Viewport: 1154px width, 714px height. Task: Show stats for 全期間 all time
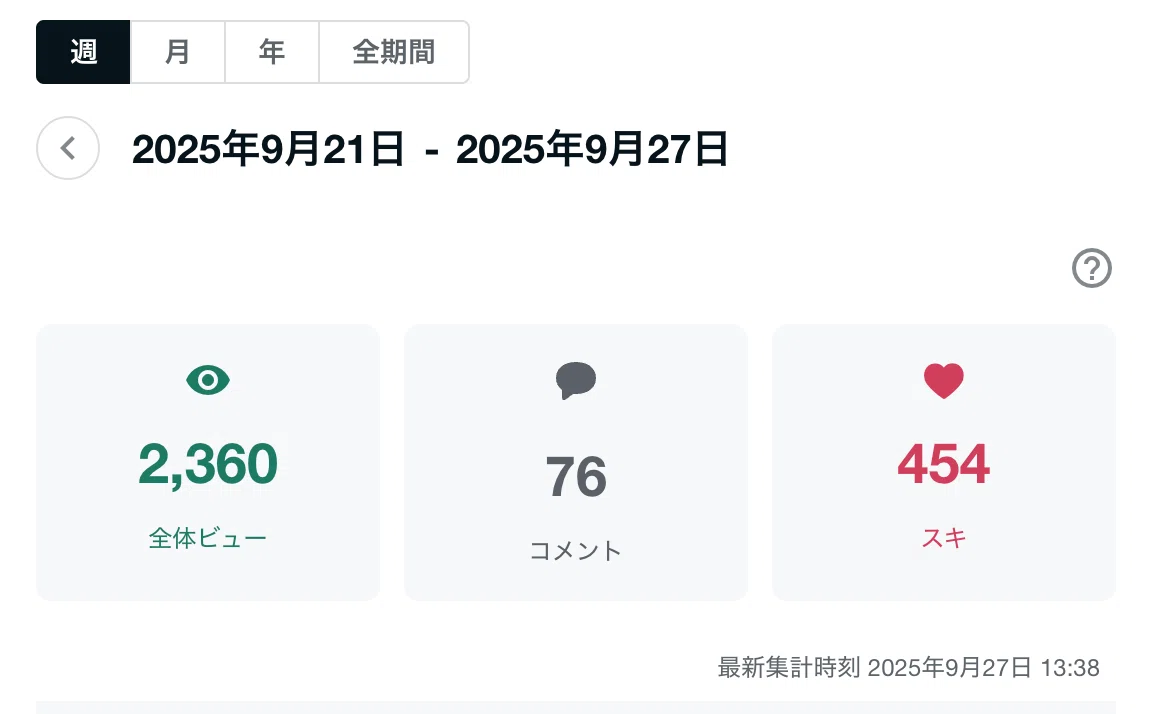click(x=394, y=52)
